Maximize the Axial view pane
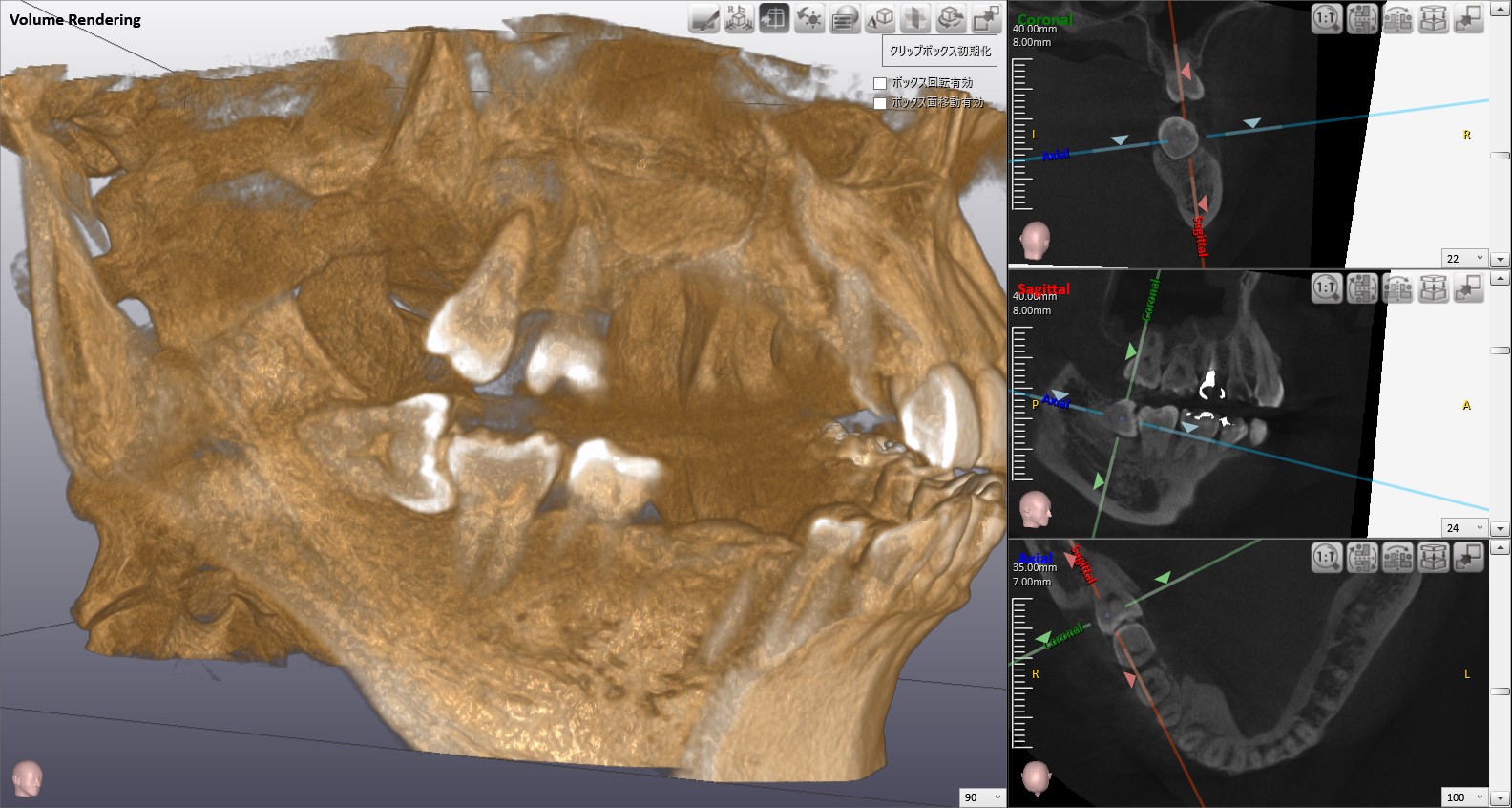The height and width of the screenshot is (808, 1512). click(1469, 557)
